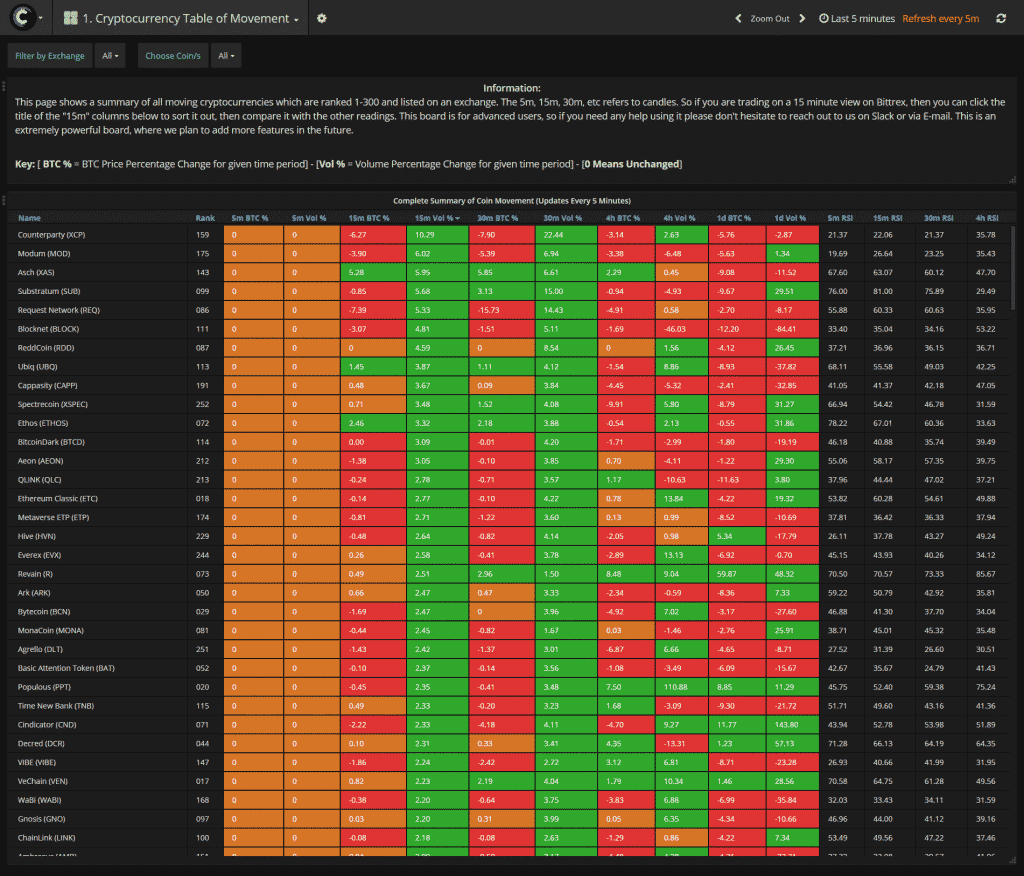Sort table by the Rank column header
The width and height of the screenshot is (1024, 876).
click(x=205, y=218)
